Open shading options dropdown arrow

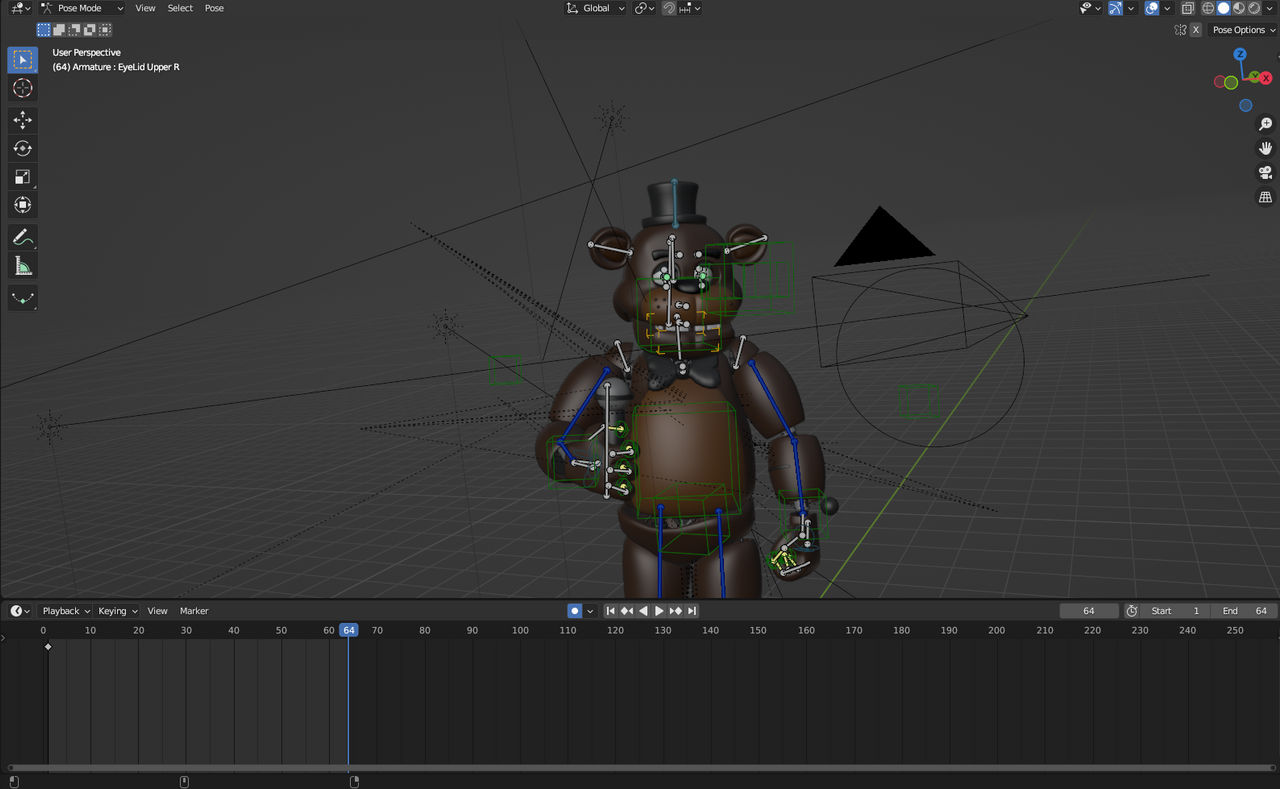pyautogui.click(x=1269, y=8)
